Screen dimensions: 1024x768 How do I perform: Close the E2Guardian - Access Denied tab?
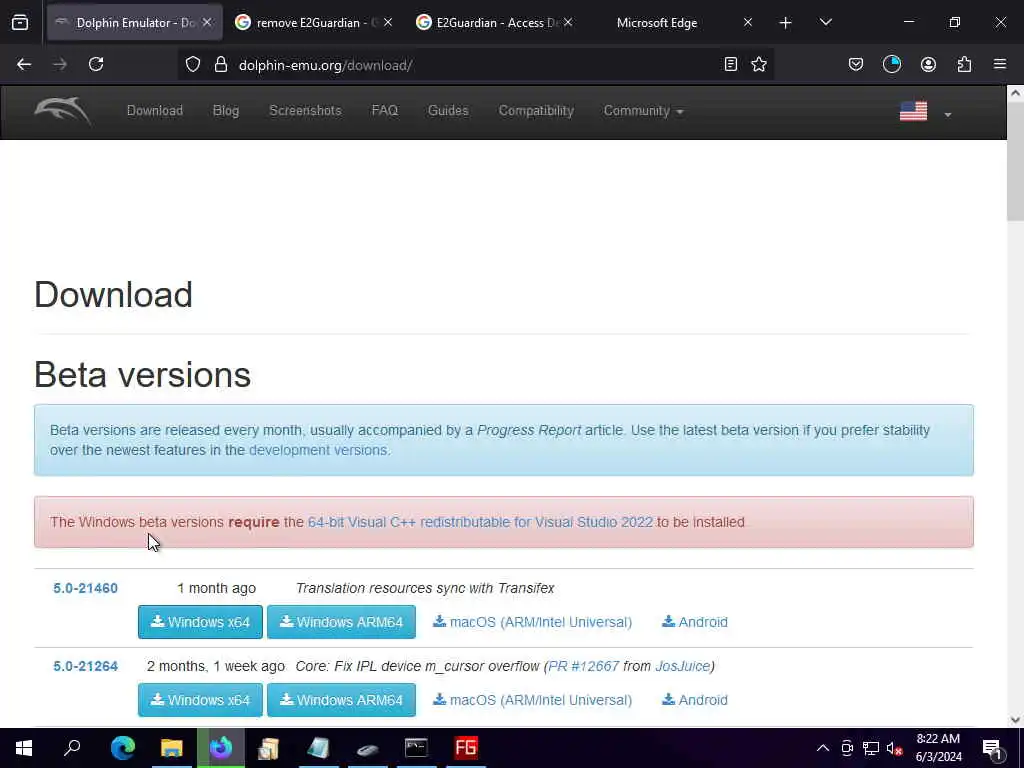(568, 22)
